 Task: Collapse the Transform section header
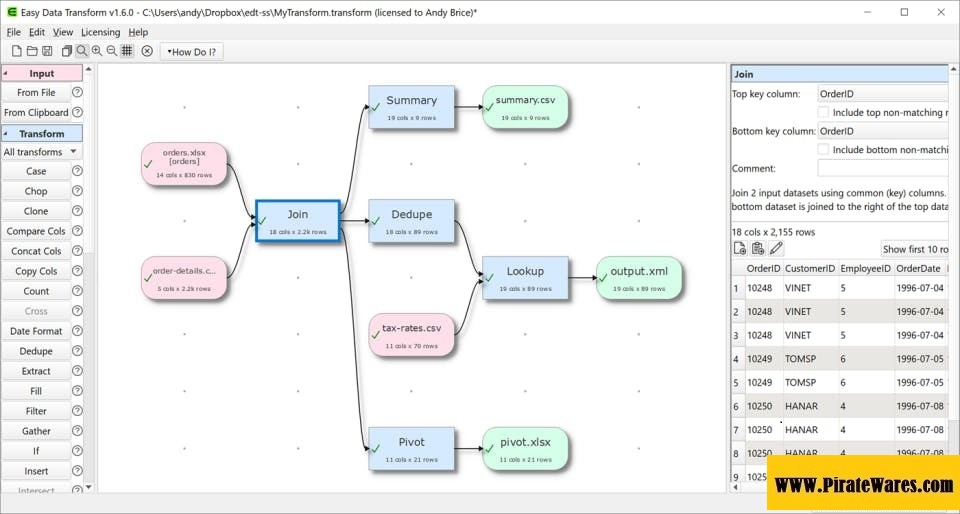click(42, 133)
